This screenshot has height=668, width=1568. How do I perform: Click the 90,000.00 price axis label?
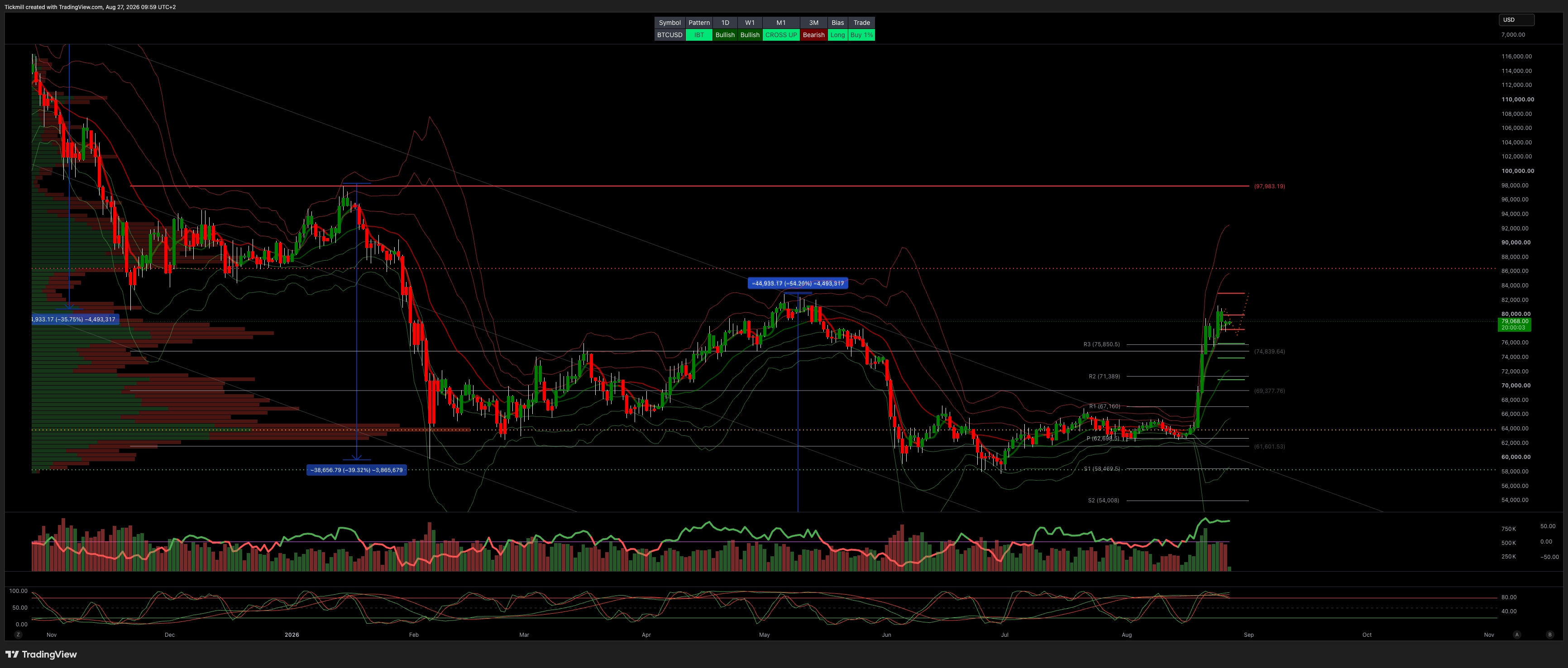(x=1515, y=242)
